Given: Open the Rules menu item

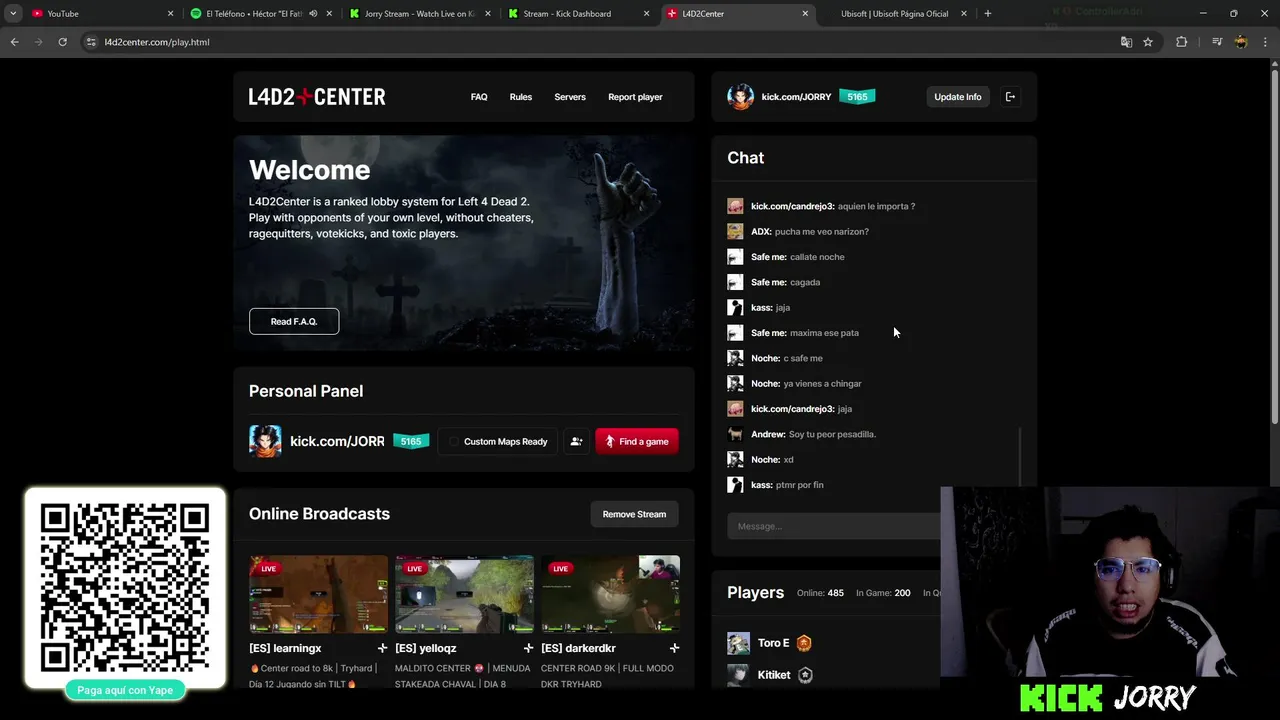Looking at the screenshot, I should click(x=521, y=97).
